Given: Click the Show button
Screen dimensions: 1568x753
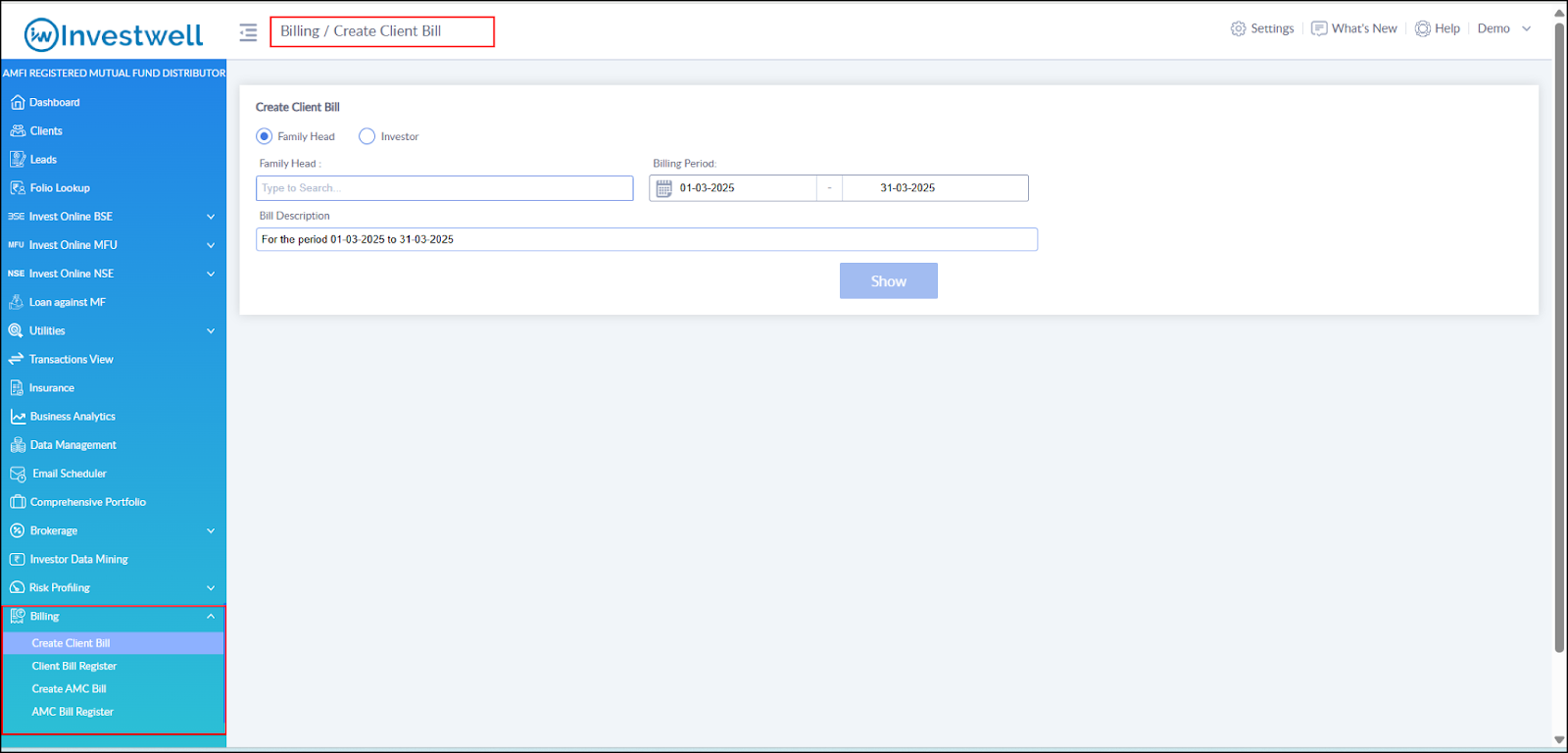Looking at the screenshot, I should 889,280.
